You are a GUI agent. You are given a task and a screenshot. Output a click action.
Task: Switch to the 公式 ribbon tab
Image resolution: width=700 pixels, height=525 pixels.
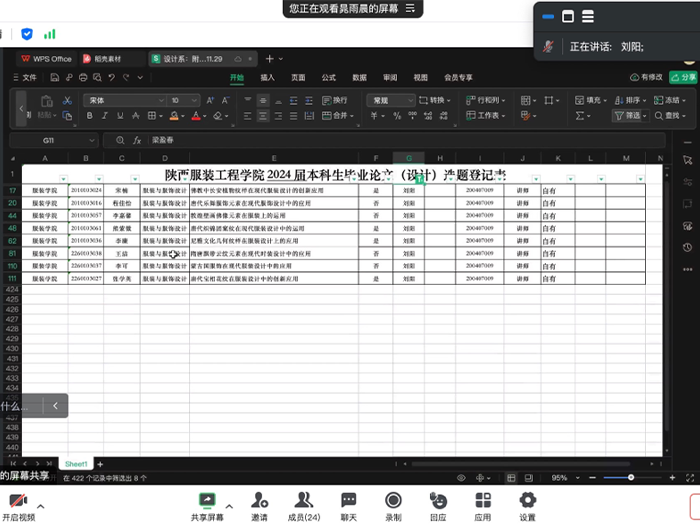click(329, 78)
